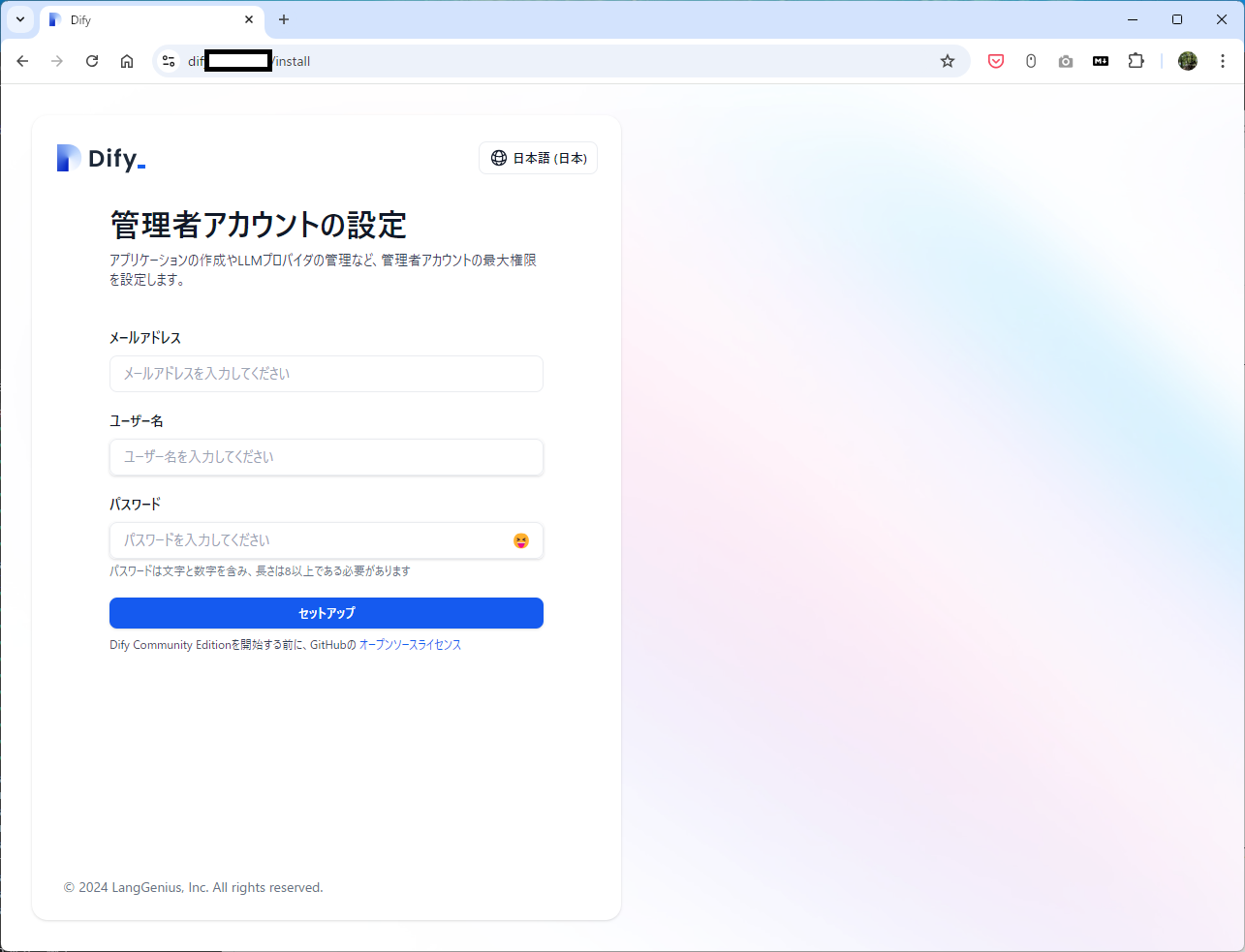Bookmark this page with the star icon
Viewport: 1245px width, 952px height.
(x=948, y=61)
